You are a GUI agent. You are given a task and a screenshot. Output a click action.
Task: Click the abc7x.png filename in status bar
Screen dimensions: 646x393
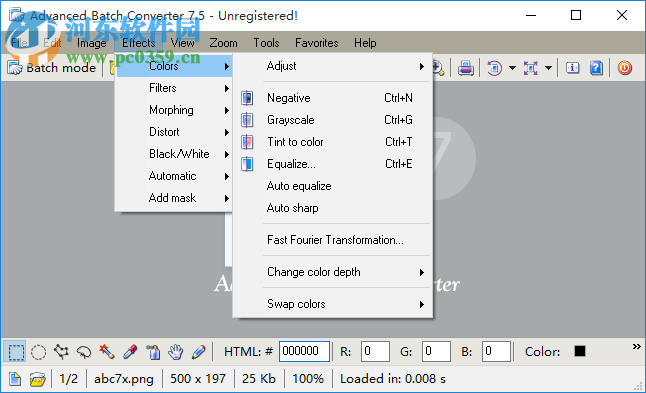pos(124,379)
